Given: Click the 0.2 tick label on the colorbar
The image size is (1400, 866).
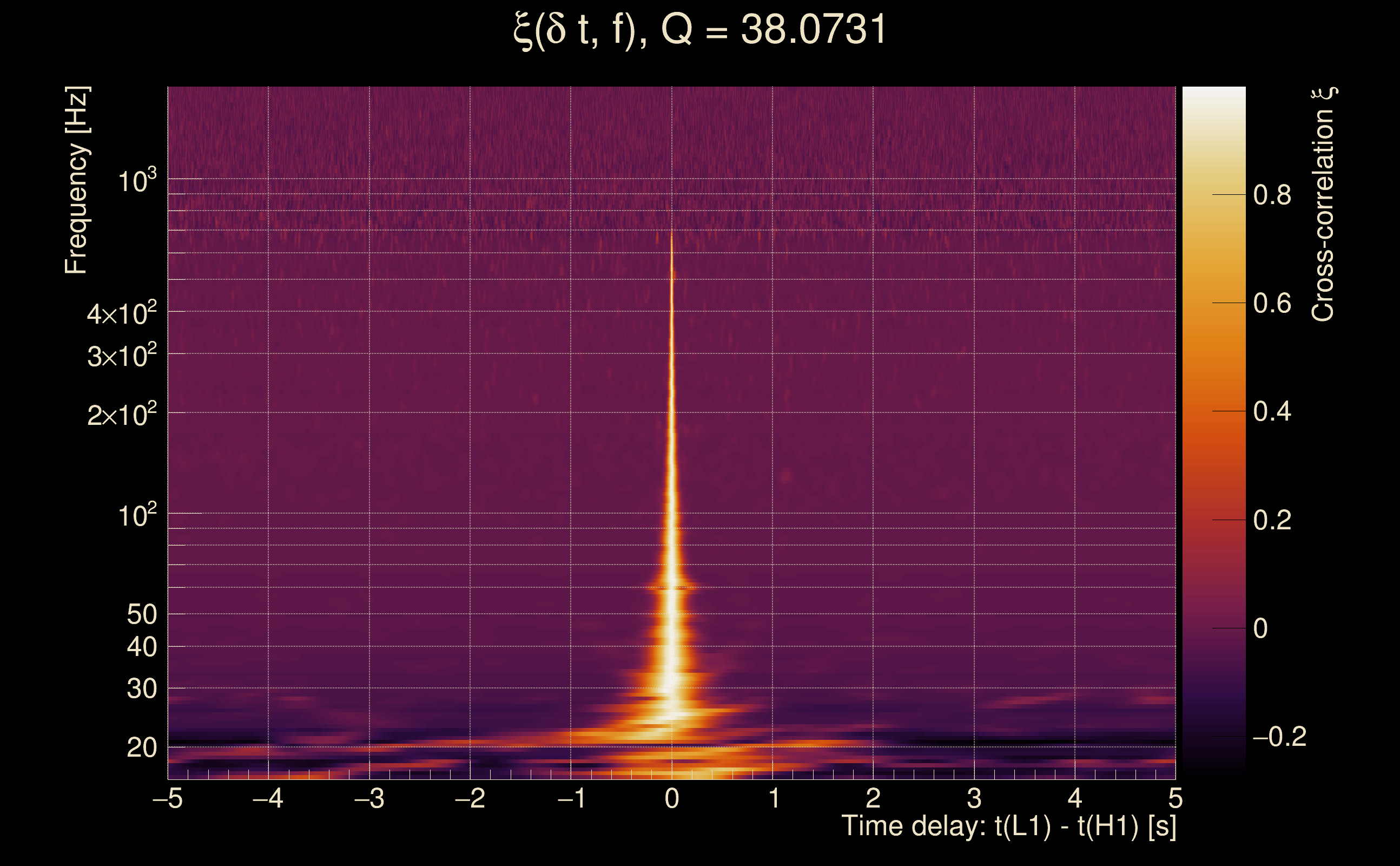Looking at the screenshot, I should click(x=1272, y=520).
